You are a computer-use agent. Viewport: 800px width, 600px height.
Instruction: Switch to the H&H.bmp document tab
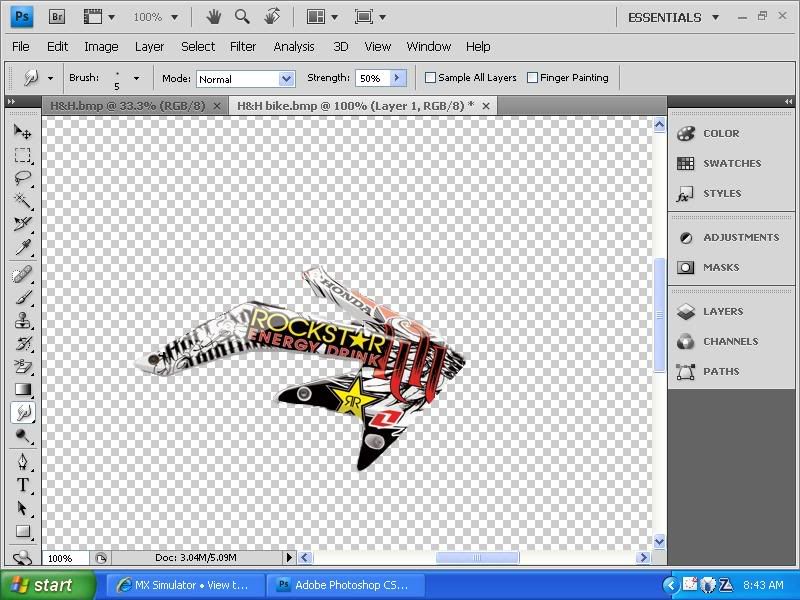pyautogui.click(x=128, y=106)
